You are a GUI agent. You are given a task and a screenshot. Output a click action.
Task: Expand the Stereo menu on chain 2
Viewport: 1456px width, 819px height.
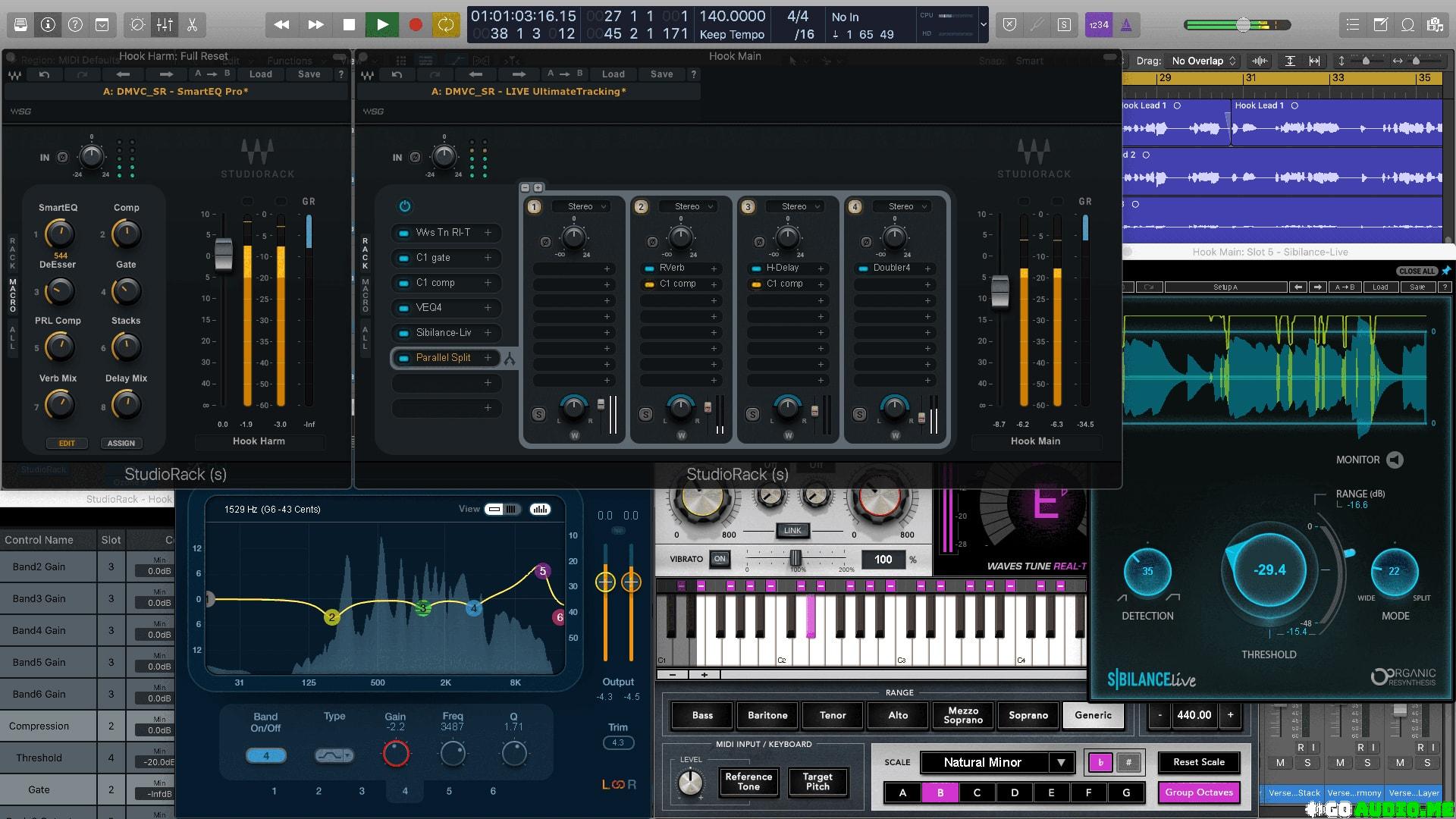click(x=687, y=206)
